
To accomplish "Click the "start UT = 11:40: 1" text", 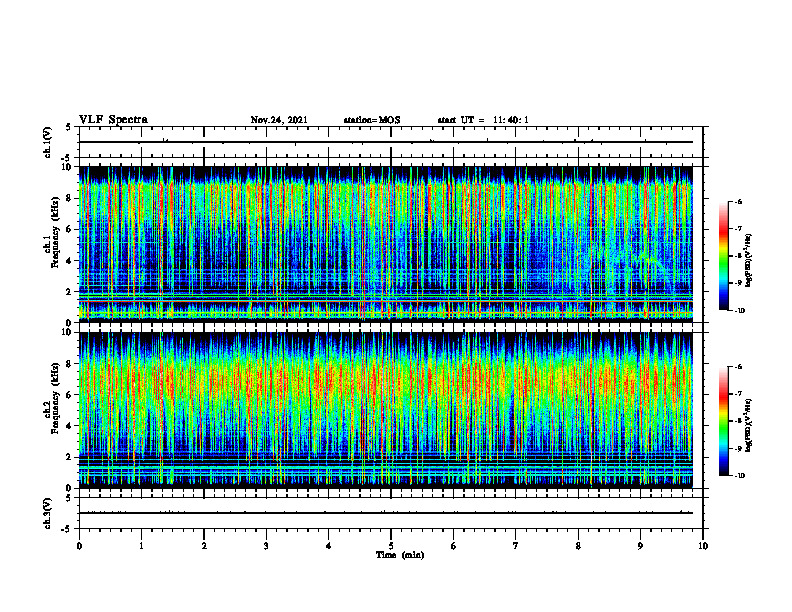I will click(x=483, y=120).
